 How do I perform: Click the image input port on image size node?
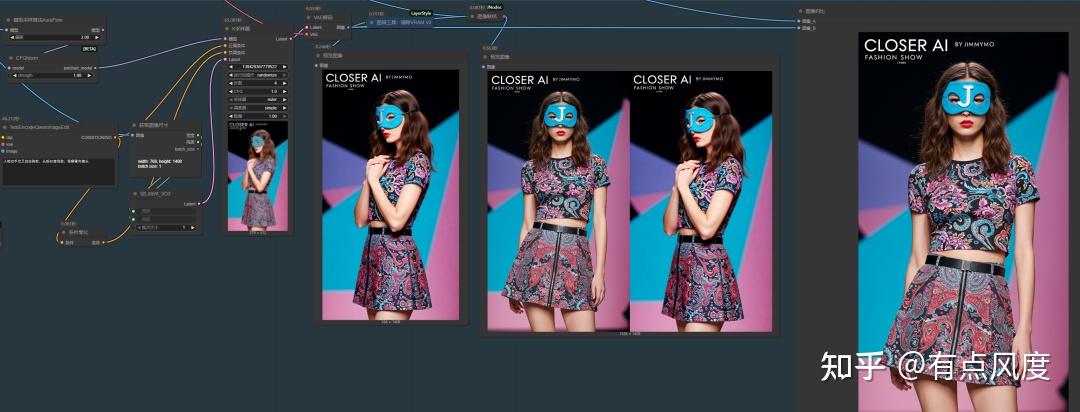coord(133,135)
